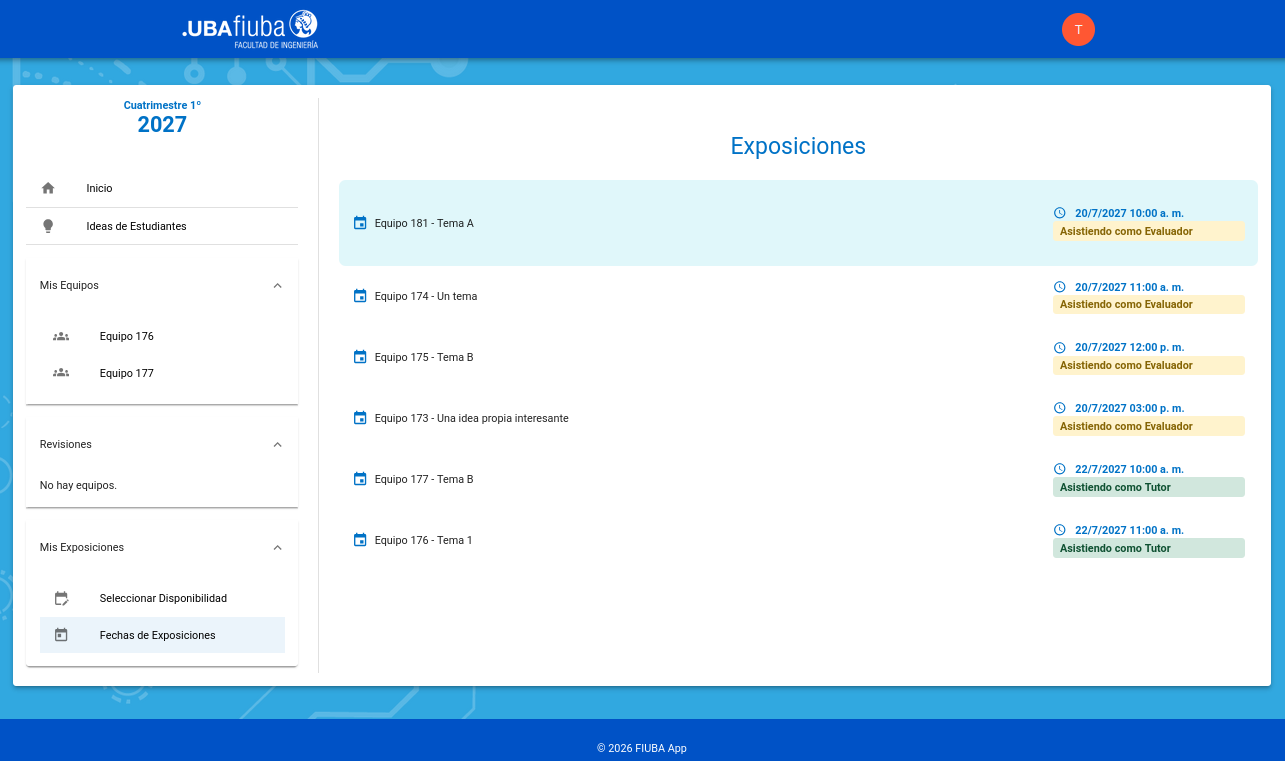Click the calendar icon for Fechas de Exposiciones
1285x761 pixels.
[61, 635]
